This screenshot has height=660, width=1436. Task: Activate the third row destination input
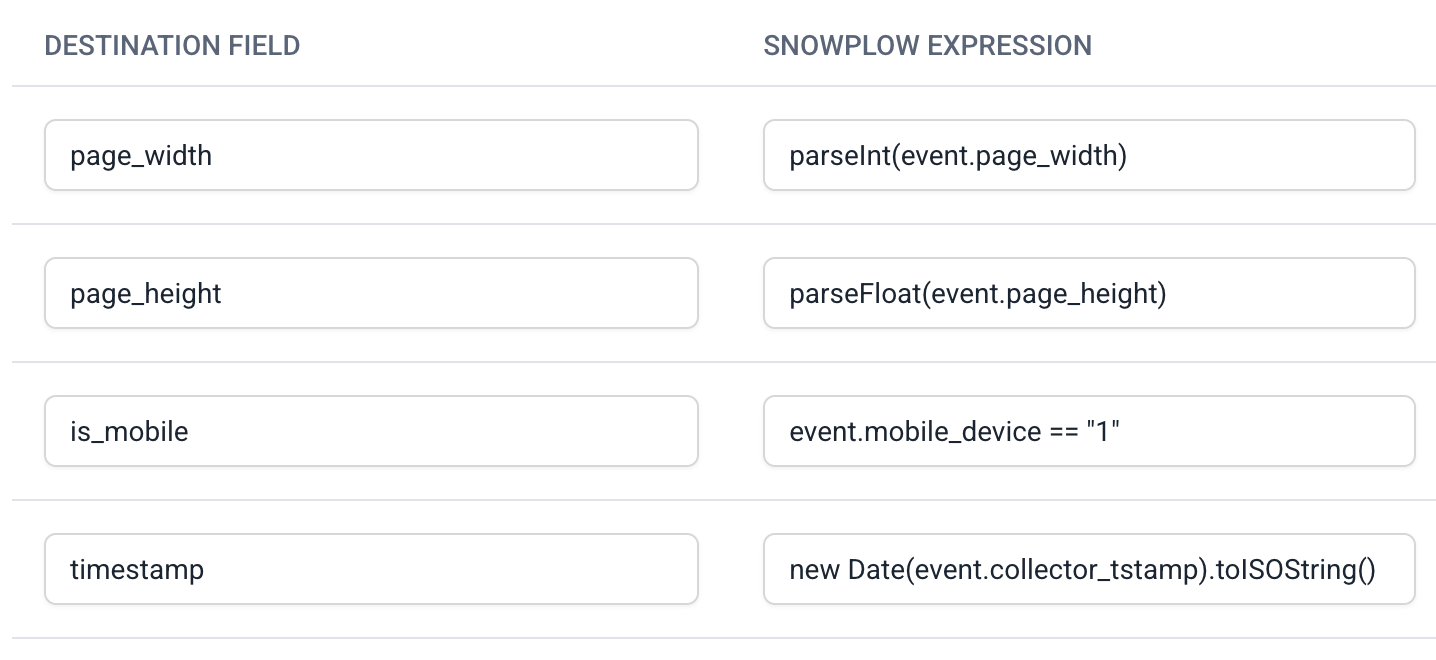coord(371,431)
